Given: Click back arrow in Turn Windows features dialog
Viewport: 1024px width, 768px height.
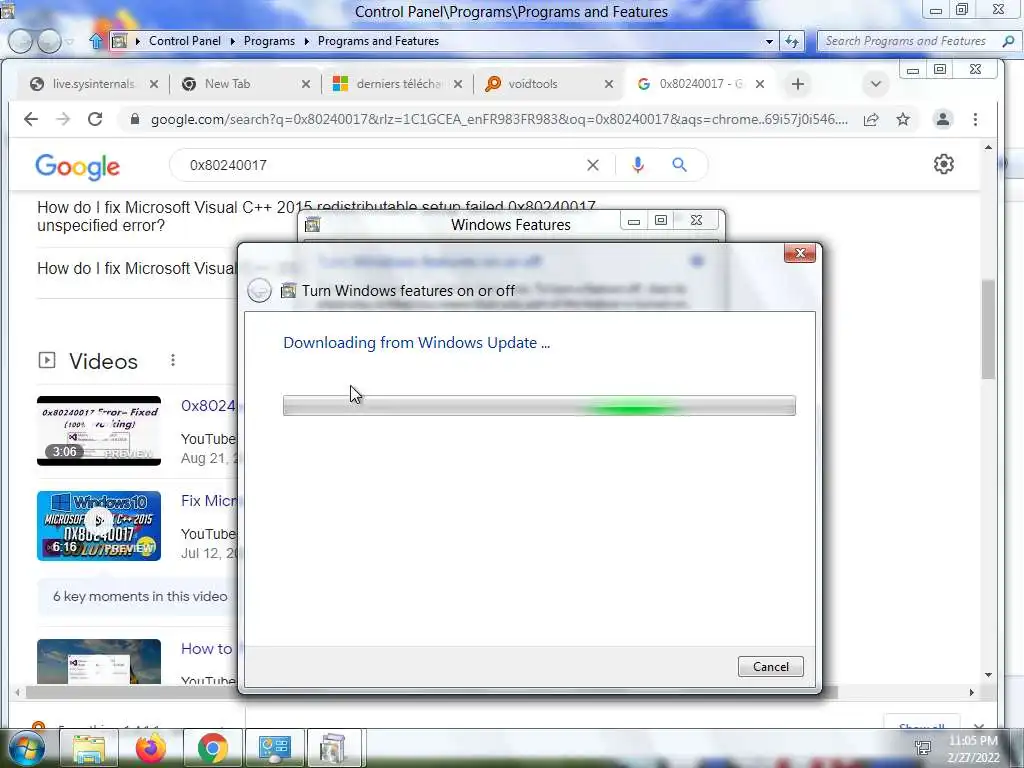Looking at the screenshot, I should [259, 290].
